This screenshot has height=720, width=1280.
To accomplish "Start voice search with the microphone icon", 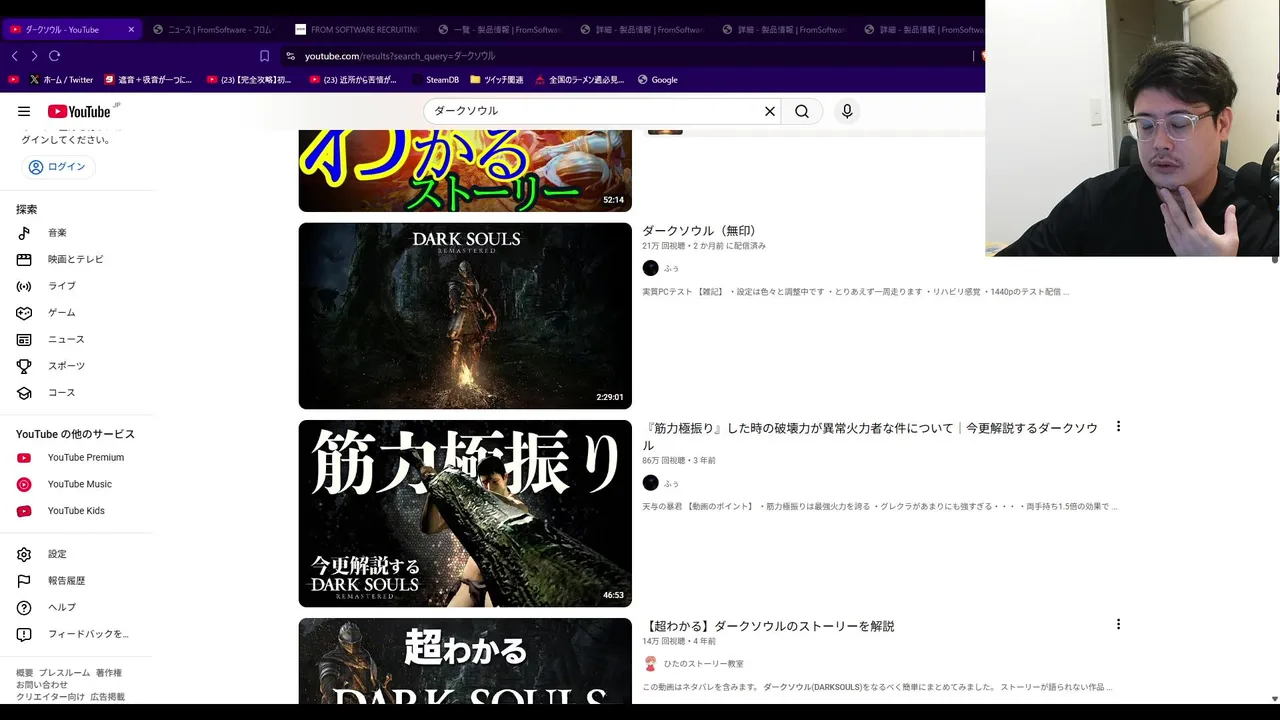I will [x=847, y=111].
